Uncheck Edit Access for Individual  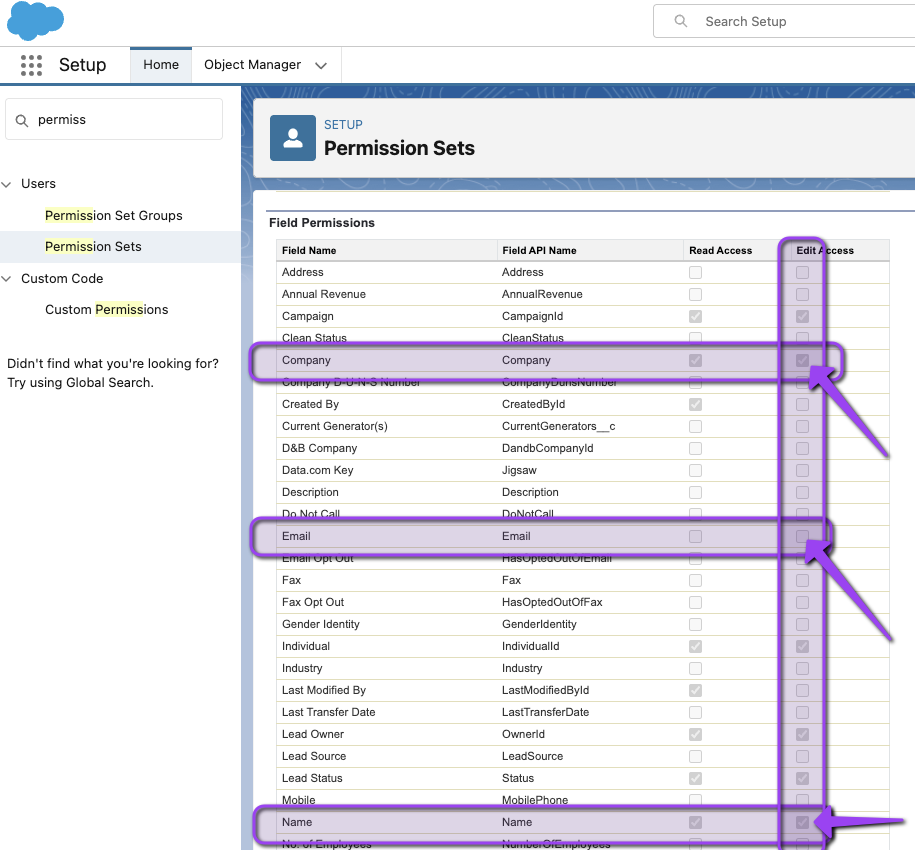point(802,646)
